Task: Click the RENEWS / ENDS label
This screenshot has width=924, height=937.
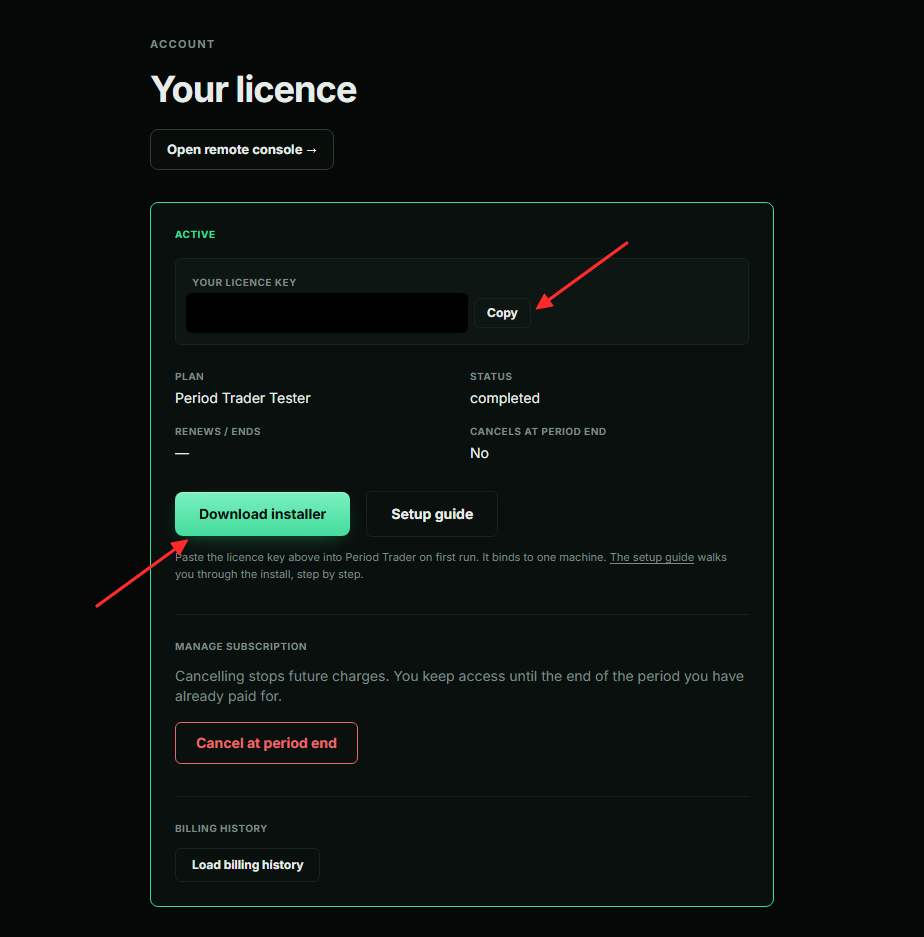Action: coord(218,431)
